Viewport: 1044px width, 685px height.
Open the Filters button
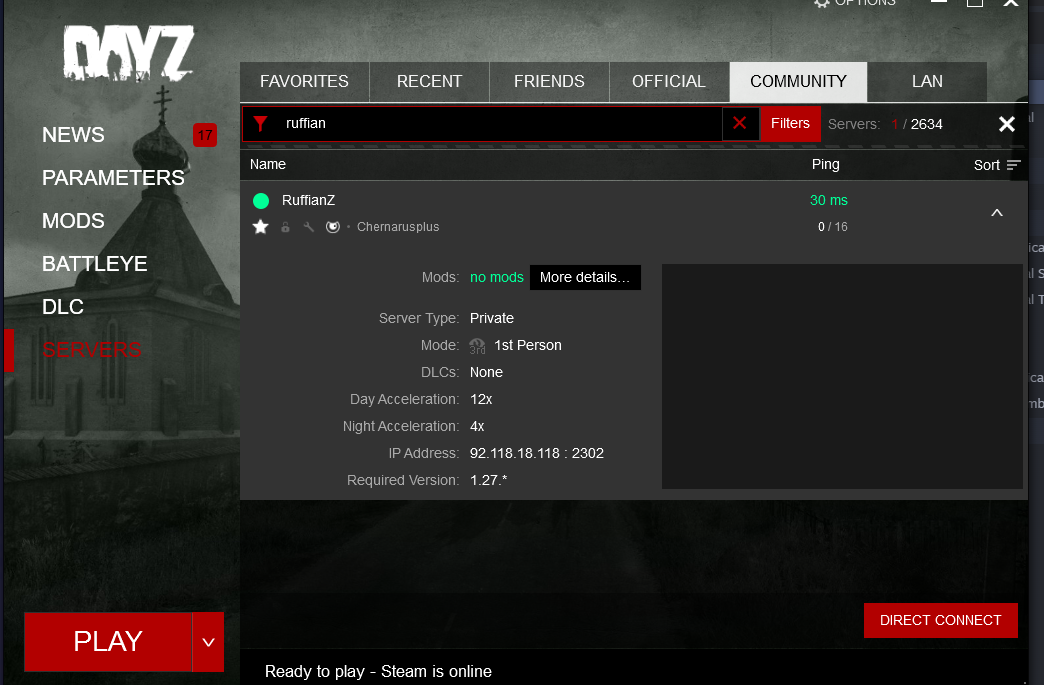point(790,123)
